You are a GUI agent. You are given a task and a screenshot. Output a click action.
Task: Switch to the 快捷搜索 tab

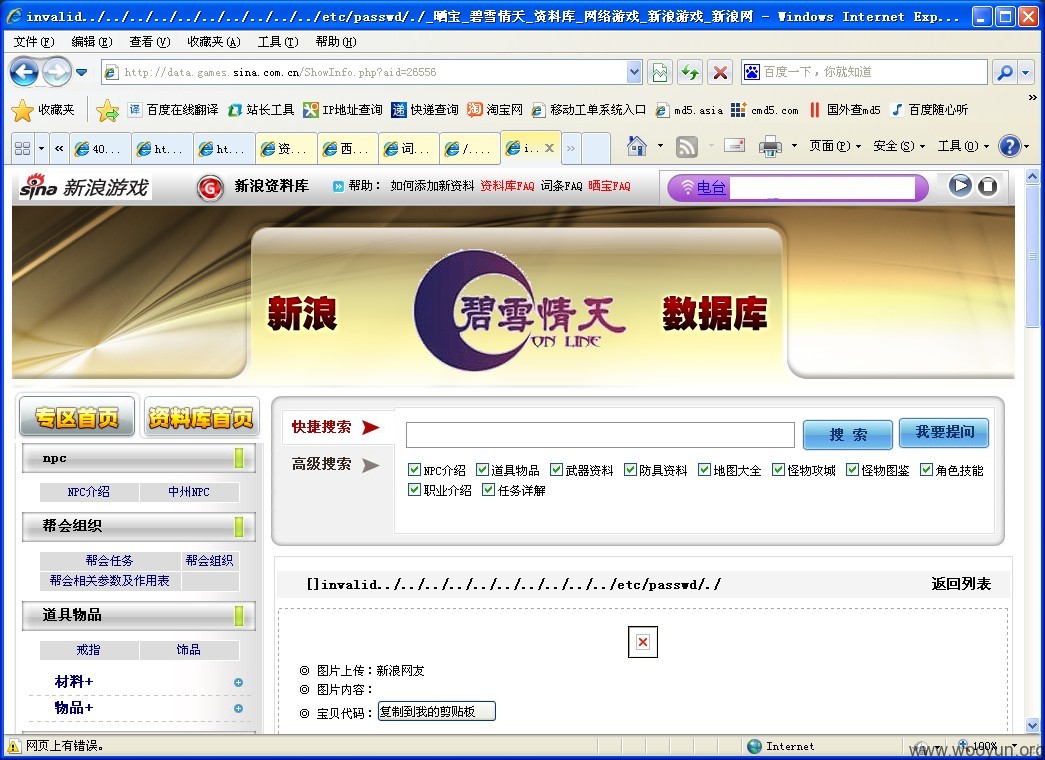point(335,427)
